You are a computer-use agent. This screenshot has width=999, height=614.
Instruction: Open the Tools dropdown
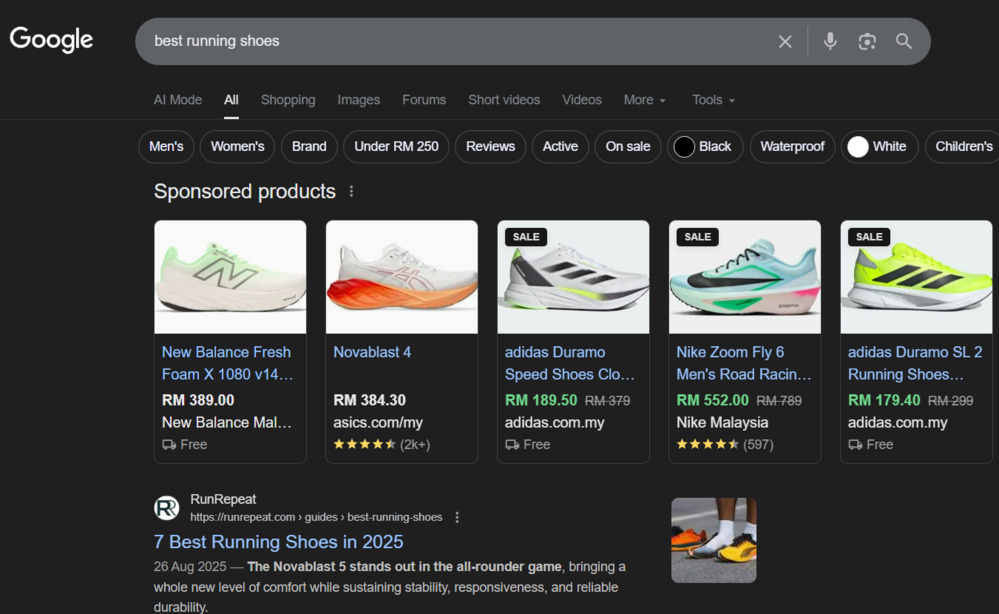click(712, 100)
